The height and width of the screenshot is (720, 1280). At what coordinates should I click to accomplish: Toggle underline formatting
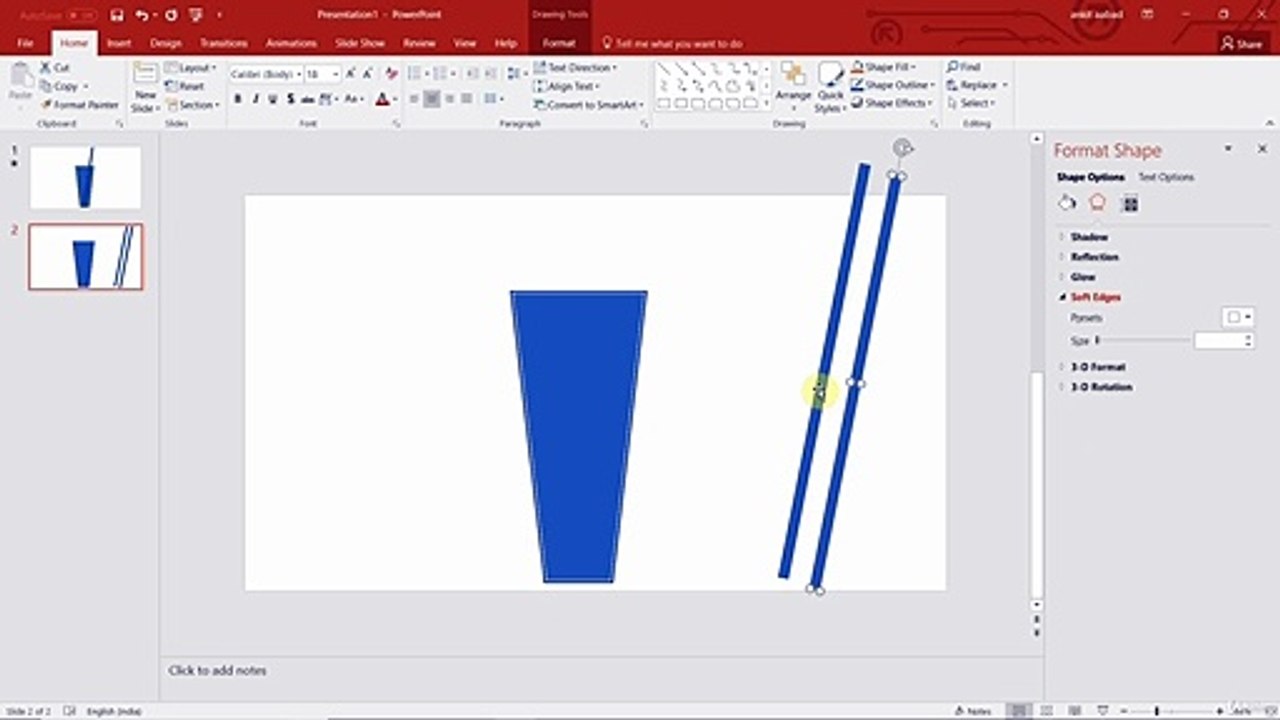(272, 99)
